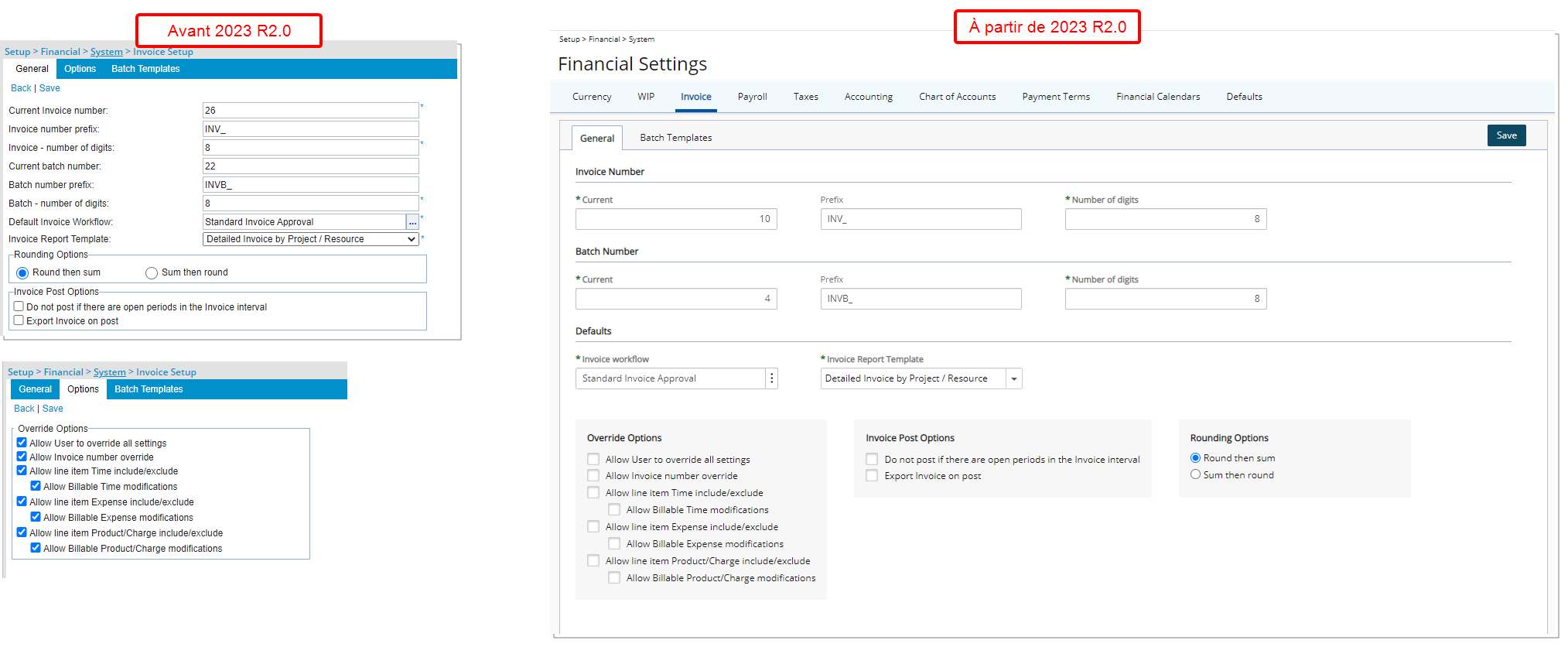Image resolution: width=1568 pixels, height=647 pixels.
Task: Uncheck checked 'Allow line item Expense include/exclude' box
Action: point(22,502)
